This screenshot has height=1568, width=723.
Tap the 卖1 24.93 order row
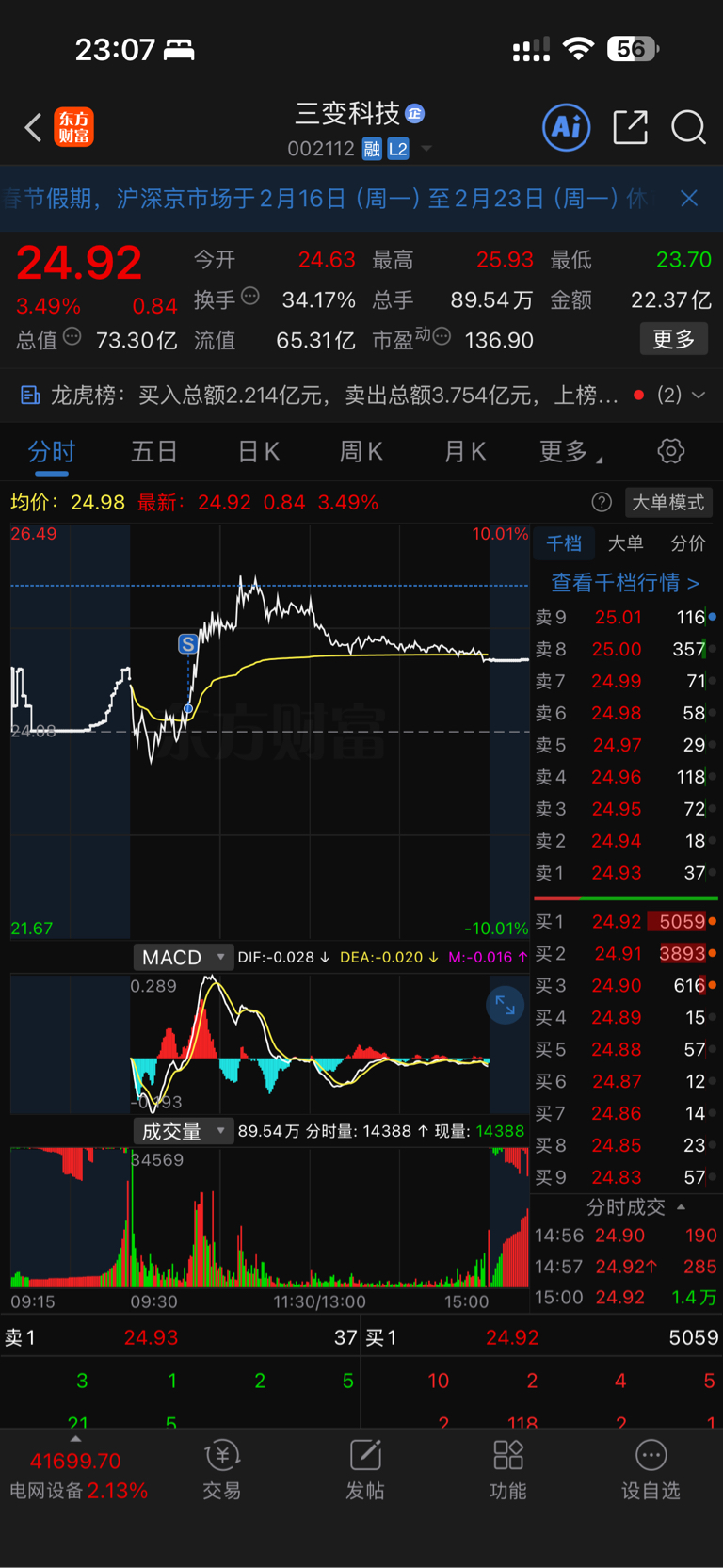(626, 873)
